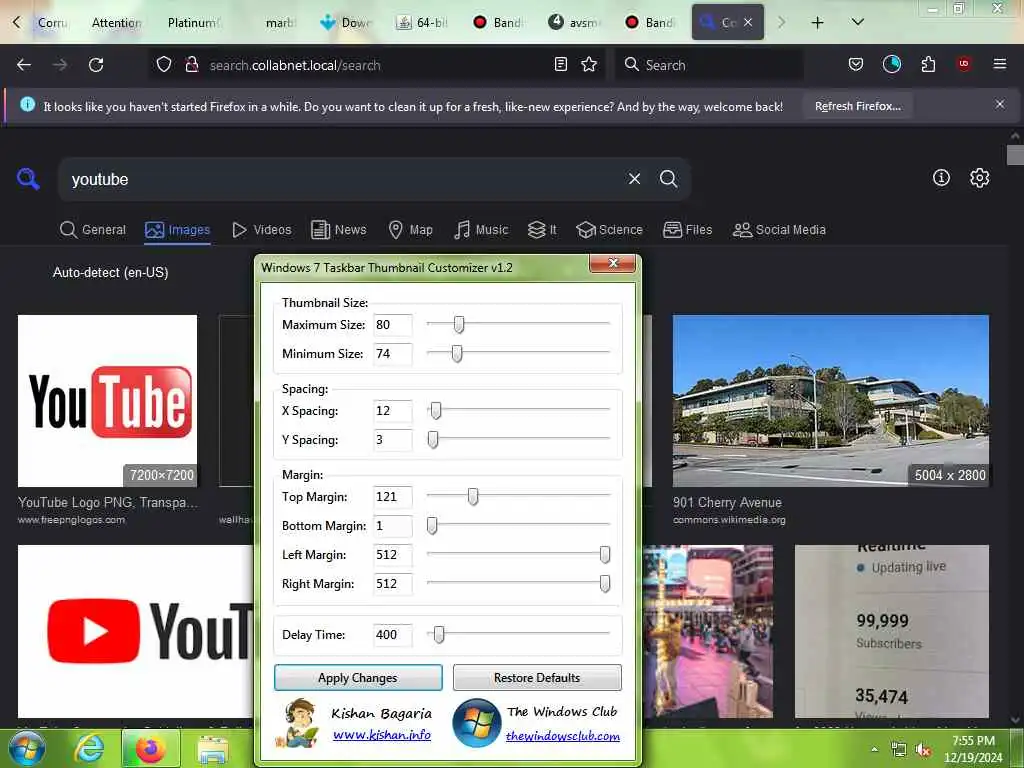The width and height of the screenshot is (1024, 768).
Task: Launch Internet Explorer from the taskbar
Action: [x=89, y=749]
